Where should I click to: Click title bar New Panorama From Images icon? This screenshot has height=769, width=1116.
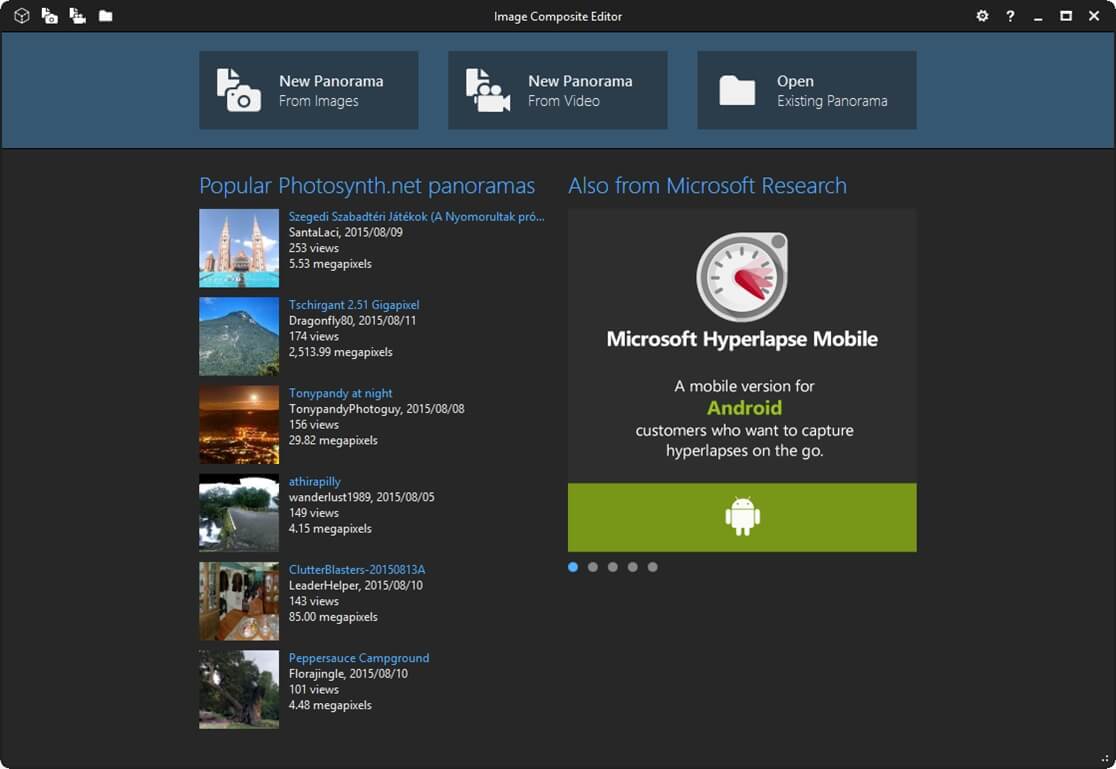[49, 16]
